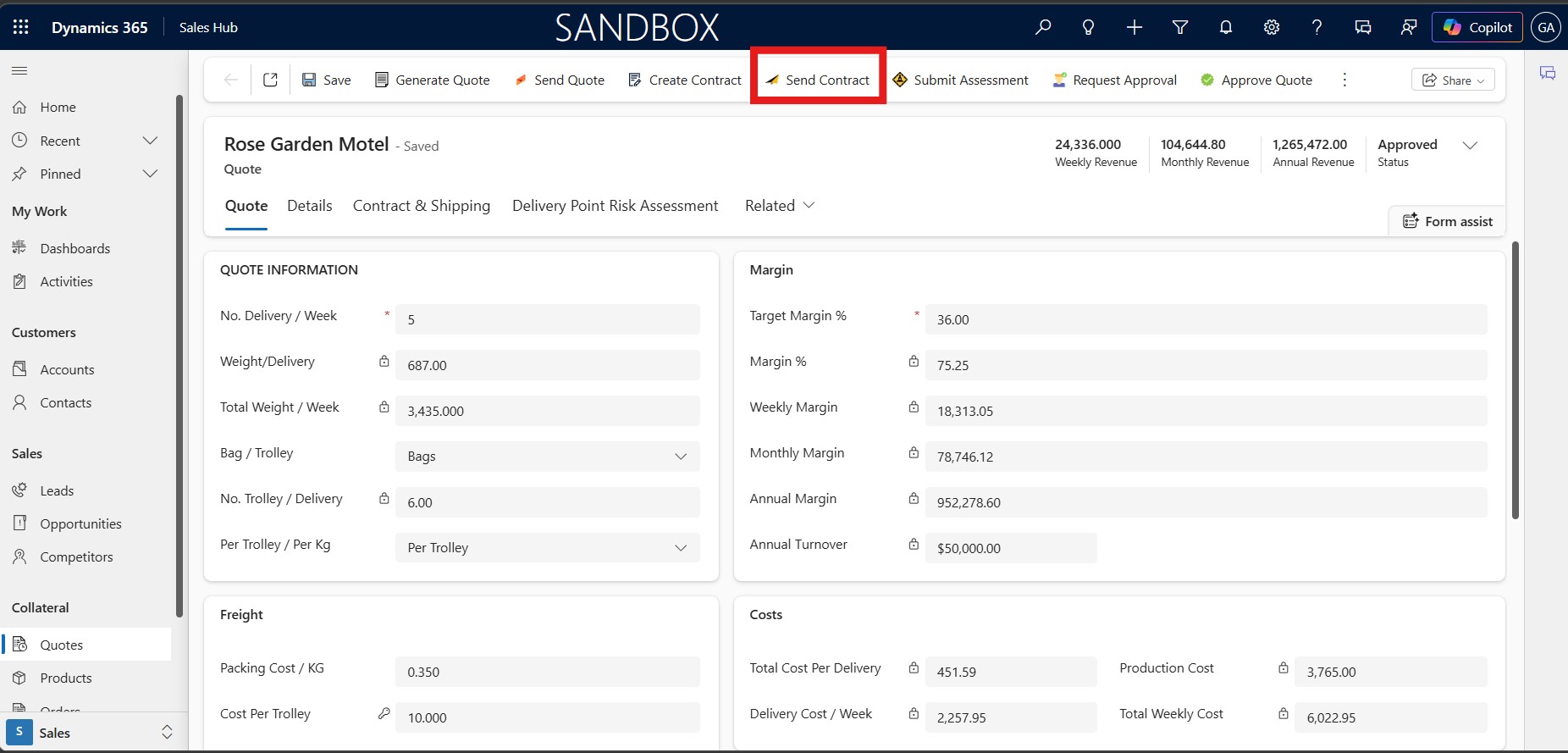1568x753 pixels.
Task: Open the side pane Copilot chat icon
Action: point(1548,73)
